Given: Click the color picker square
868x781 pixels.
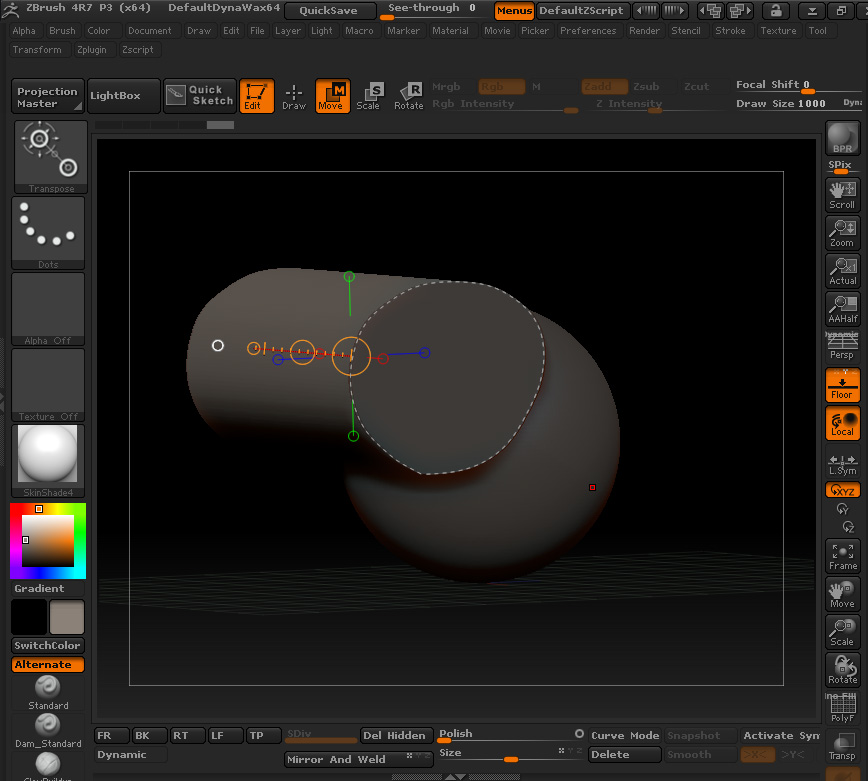Looking at the screenshot, I should tap(48, 541).
